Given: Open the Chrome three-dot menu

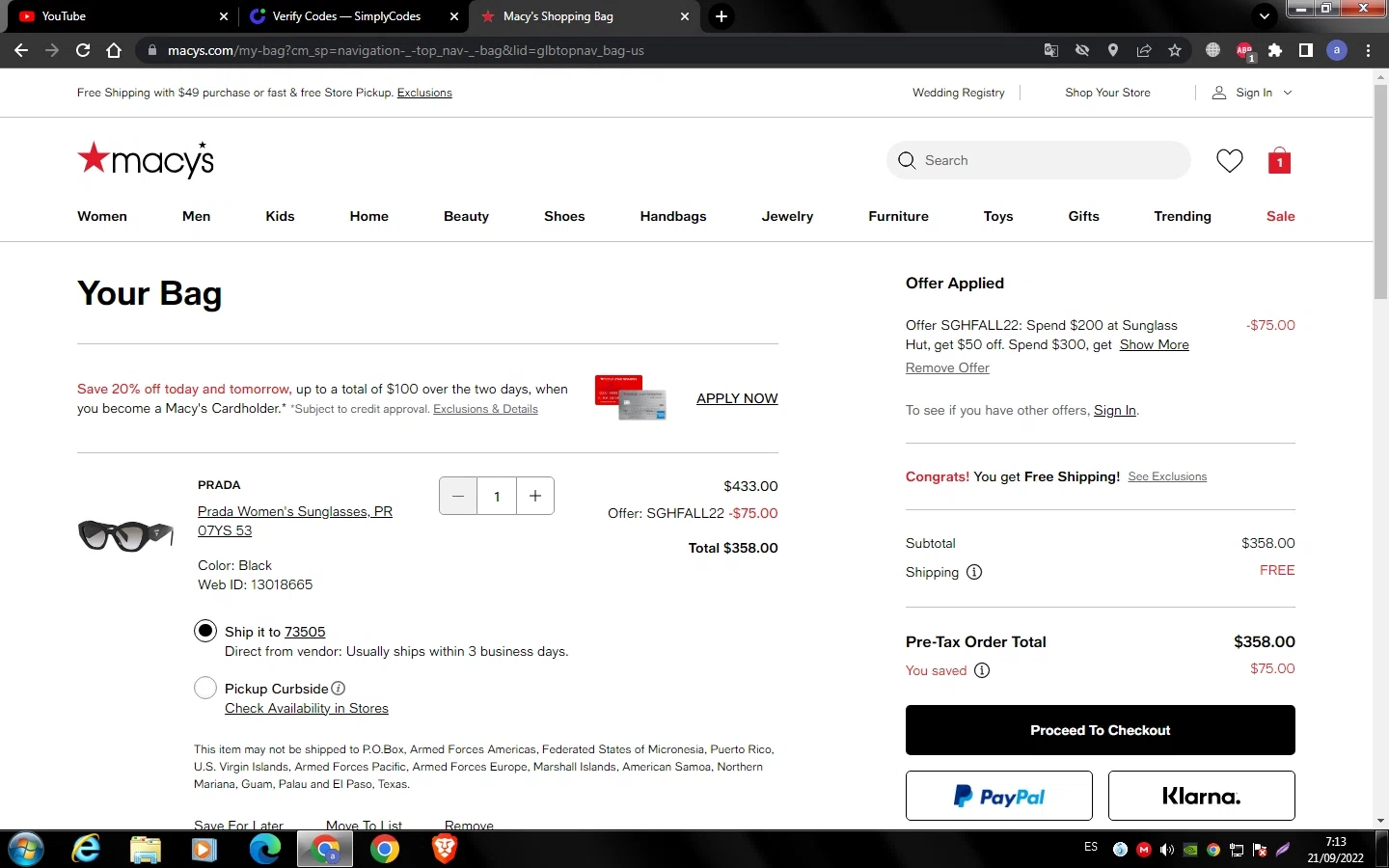Looking at the screenshot, I should coord(1368,50).
